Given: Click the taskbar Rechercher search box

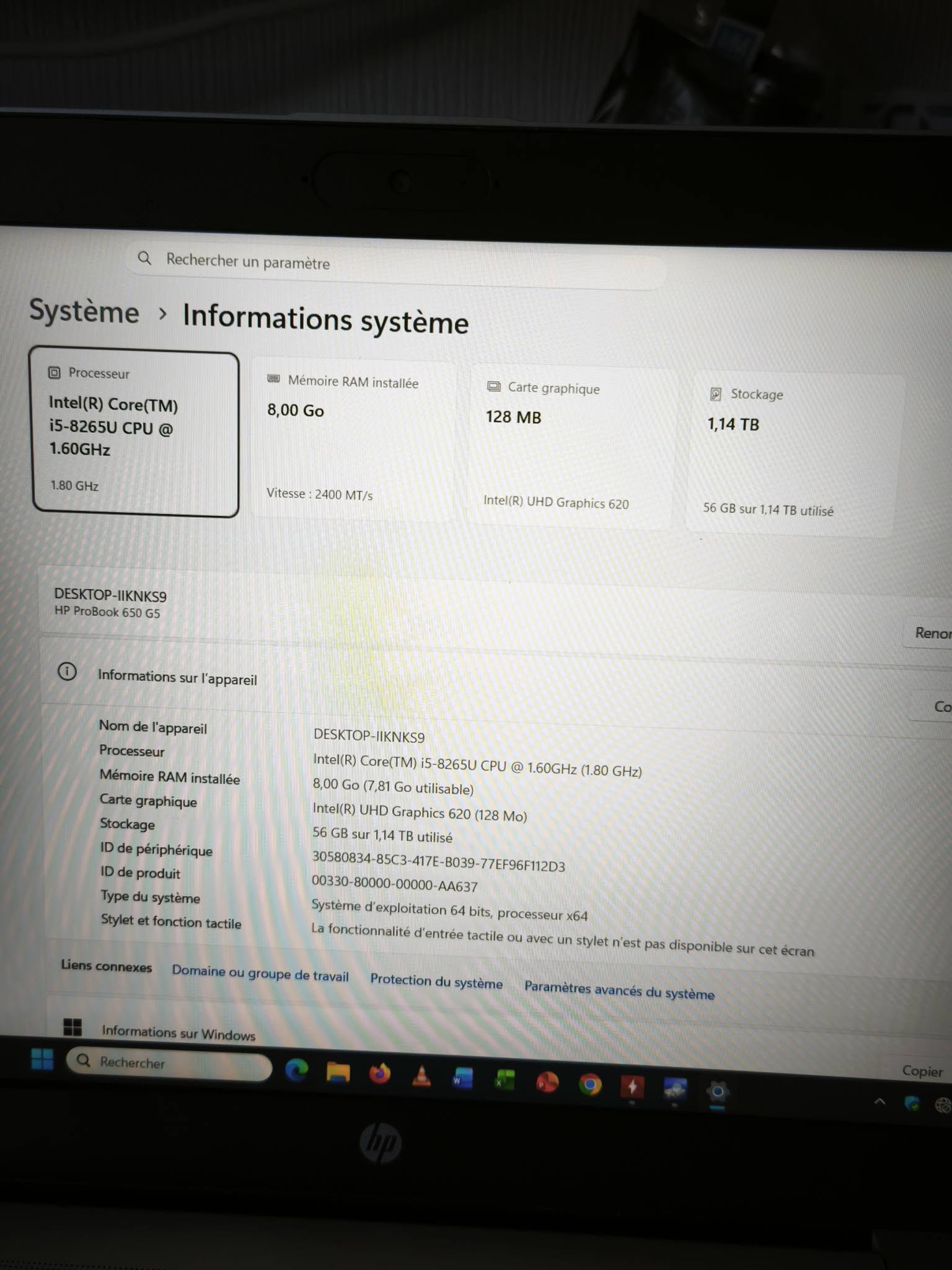Looking at the screenshot, I should (x=169, y=1063).
